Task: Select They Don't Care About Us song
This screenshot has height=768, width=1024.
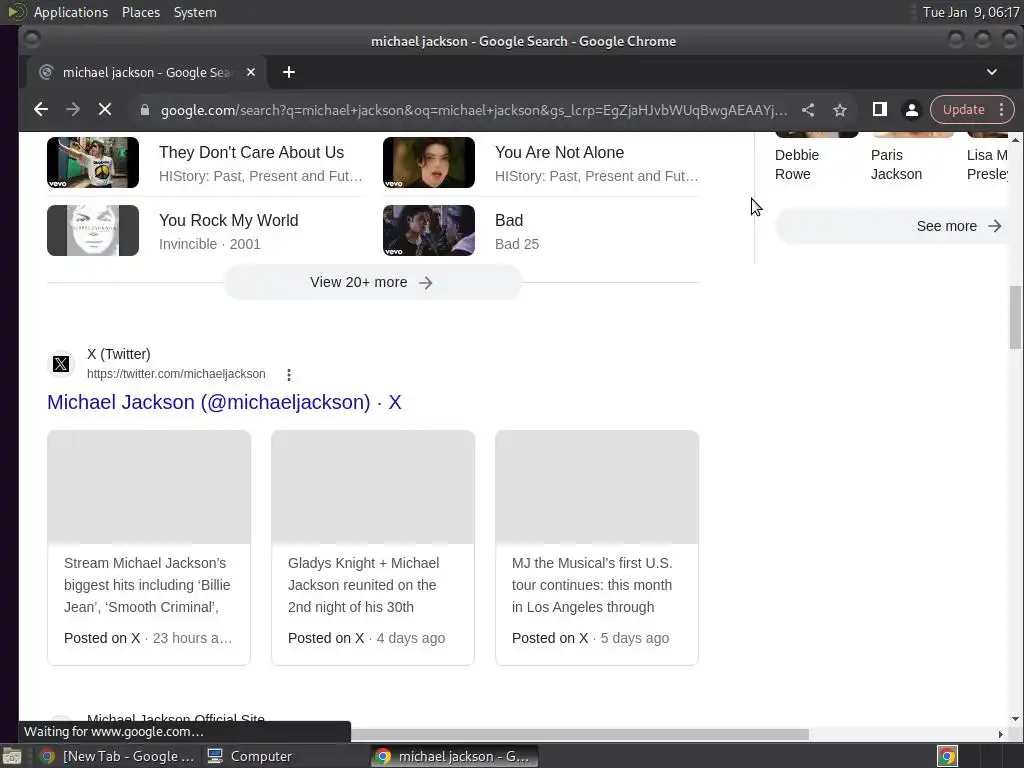Action: click(251, 152)
